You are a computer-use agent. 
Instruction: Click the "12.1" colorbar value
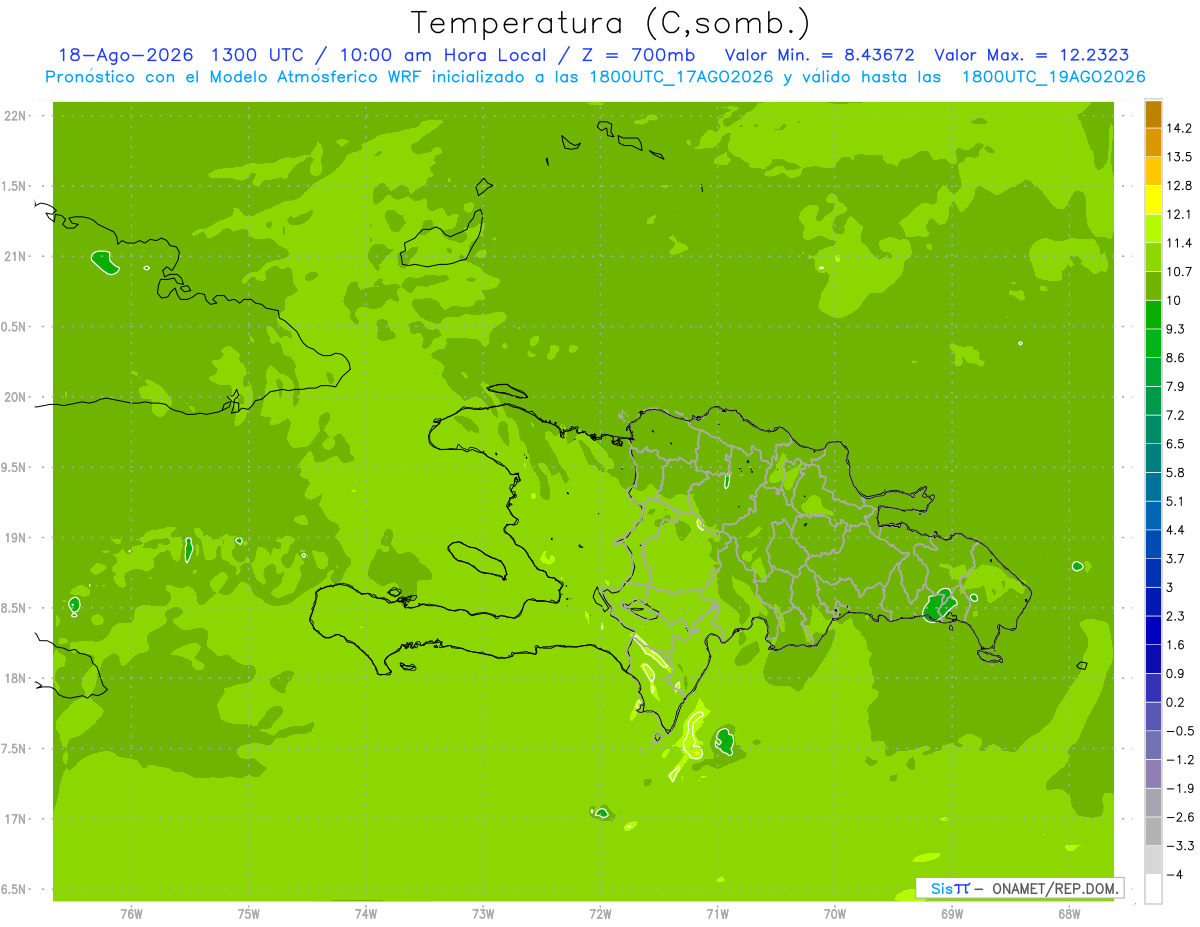click(x=1181, y=214)
